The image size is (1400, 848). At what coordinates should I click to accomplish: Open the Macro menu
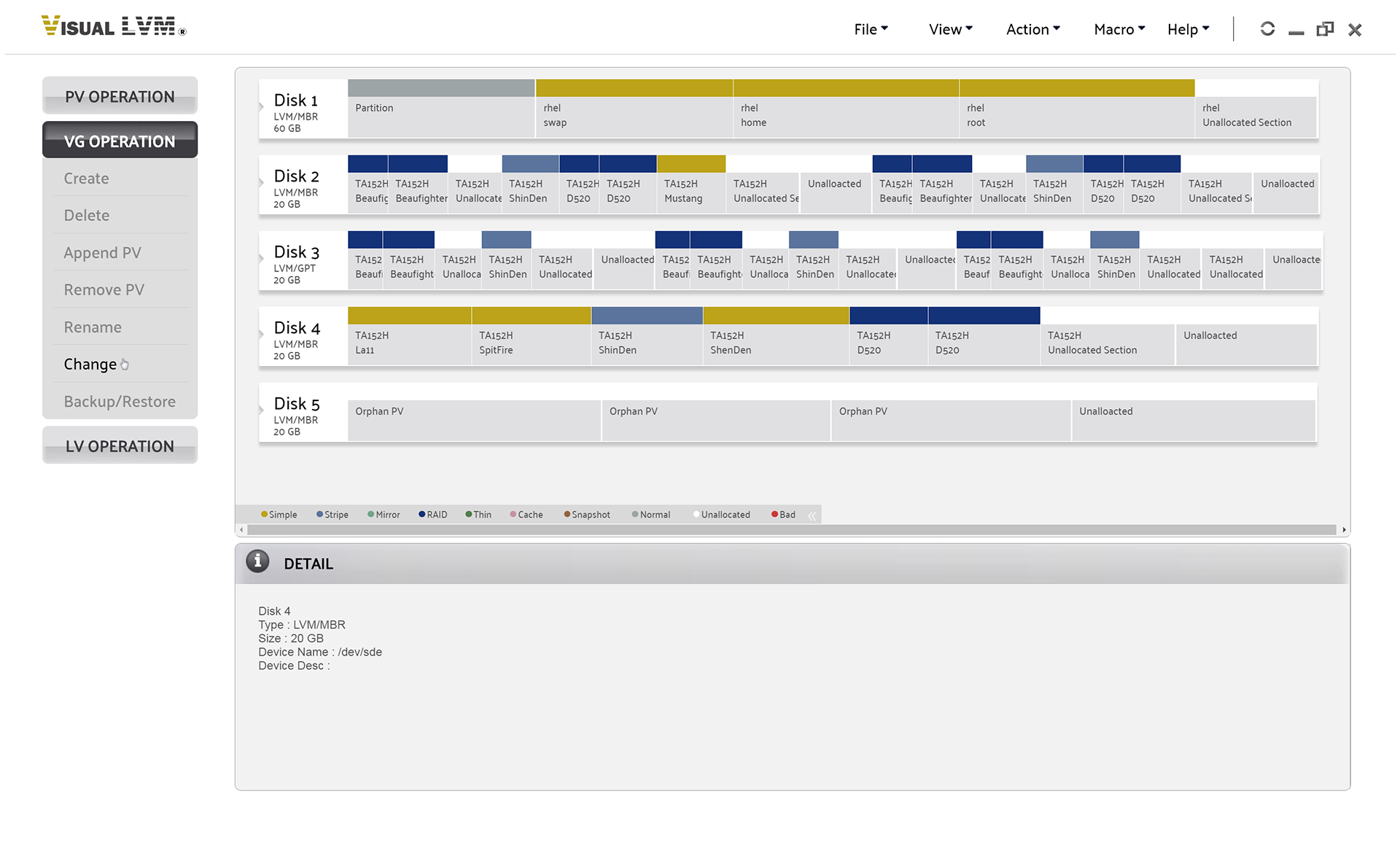pyautogui.click(x=1116, y=27)
